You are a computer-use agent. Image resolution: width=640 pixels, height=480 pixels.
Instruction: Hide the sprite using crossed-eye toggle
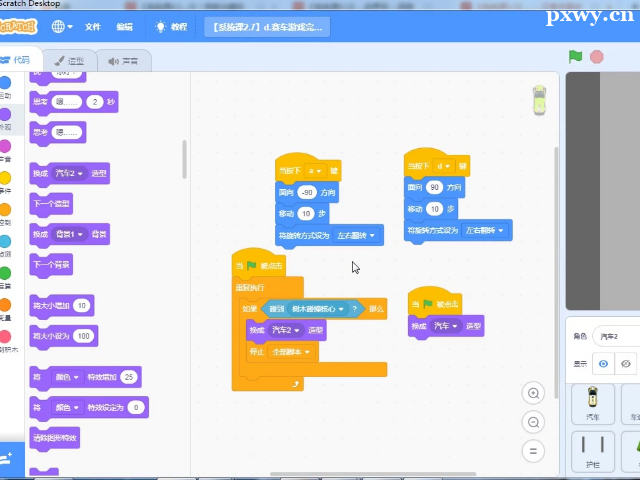coord(627,364)
